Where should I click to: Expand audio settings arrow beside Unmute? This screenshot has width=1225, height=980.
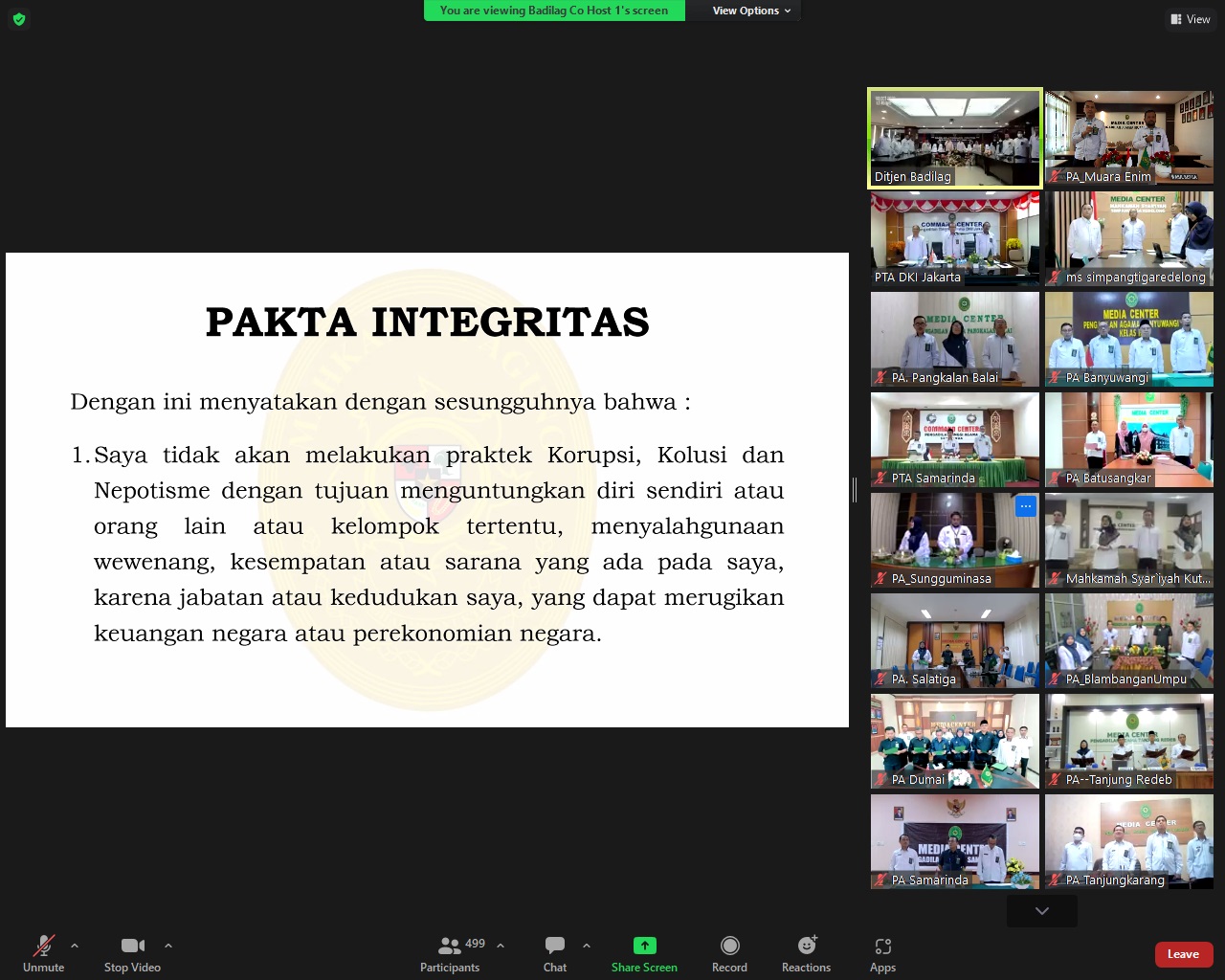[75, 946]
